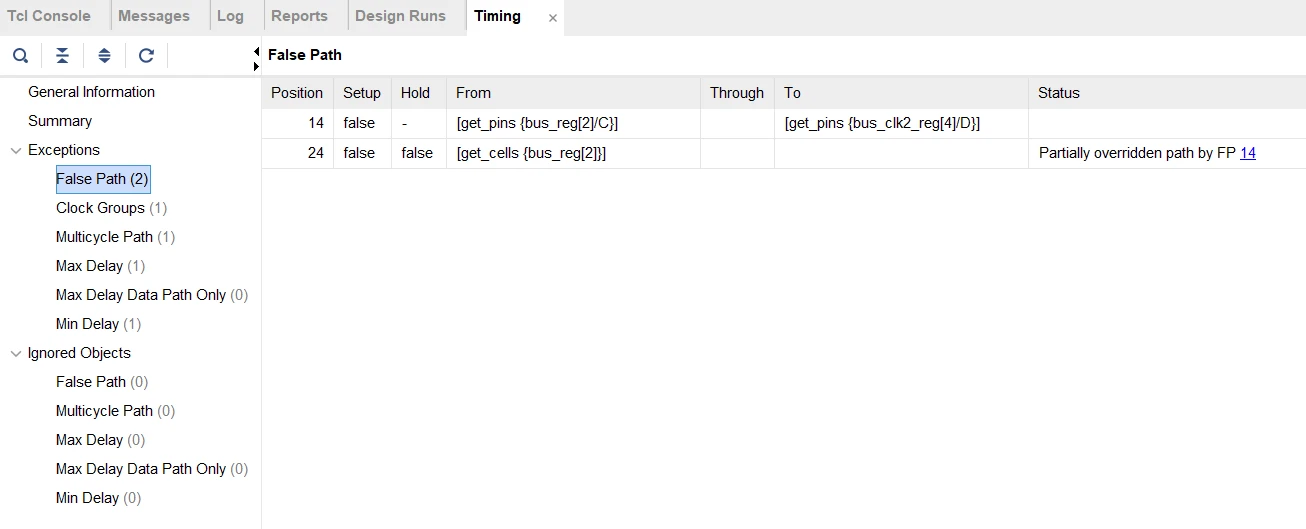Collapse the Exceptions tree node

pyautogui.click(x=16, y=151)
